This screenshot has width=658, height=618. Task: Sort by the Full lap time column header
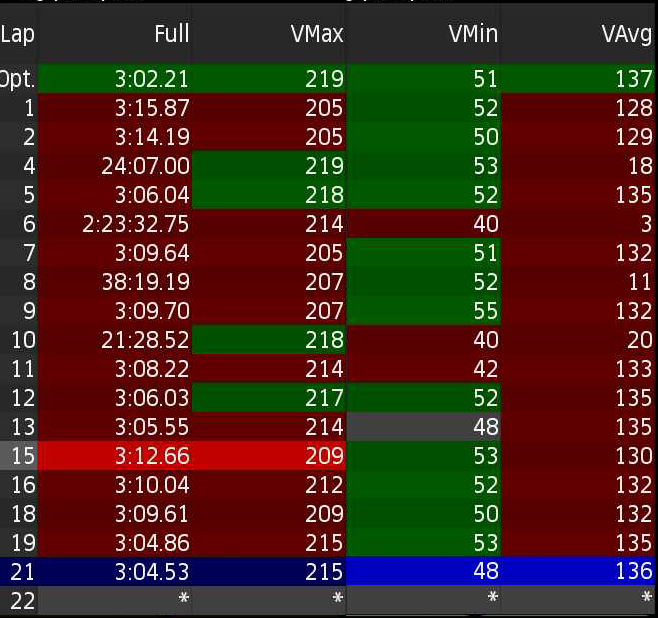coord(172,34)
